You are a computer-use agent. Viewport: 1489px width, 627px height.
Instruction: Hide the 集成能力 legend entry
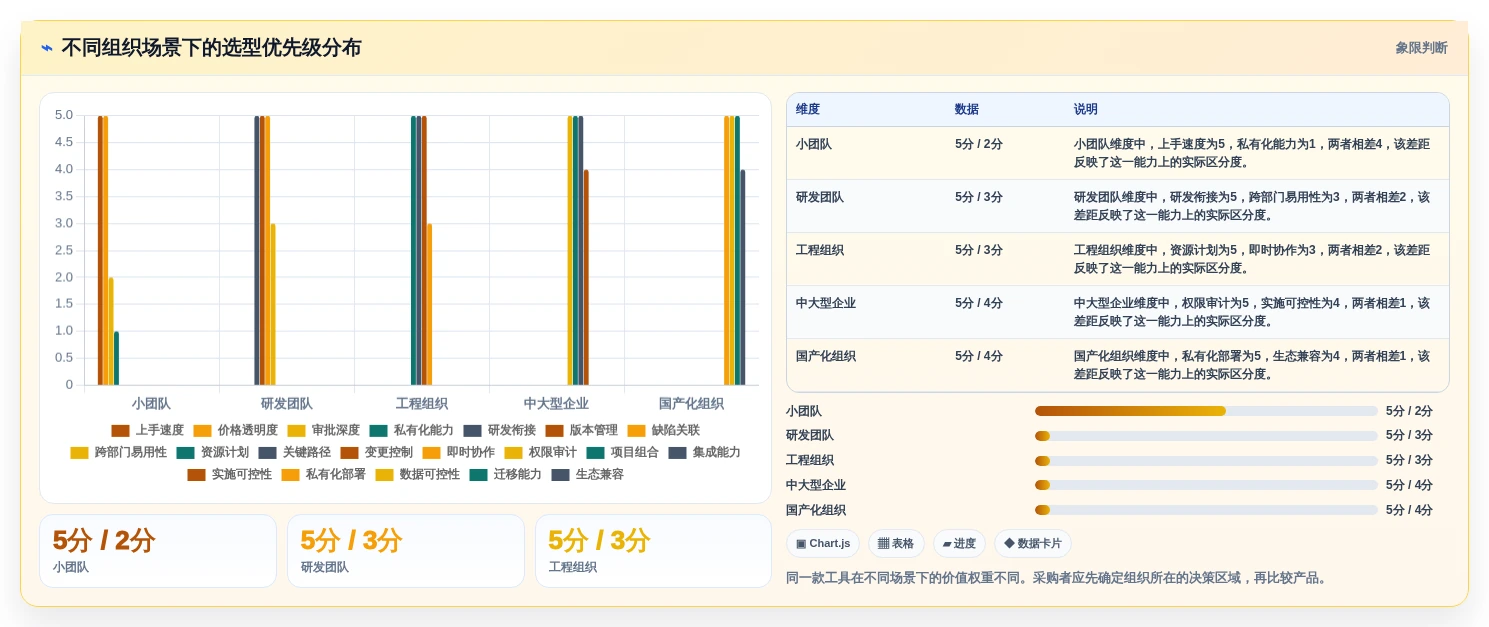click(x=704, y=452)
